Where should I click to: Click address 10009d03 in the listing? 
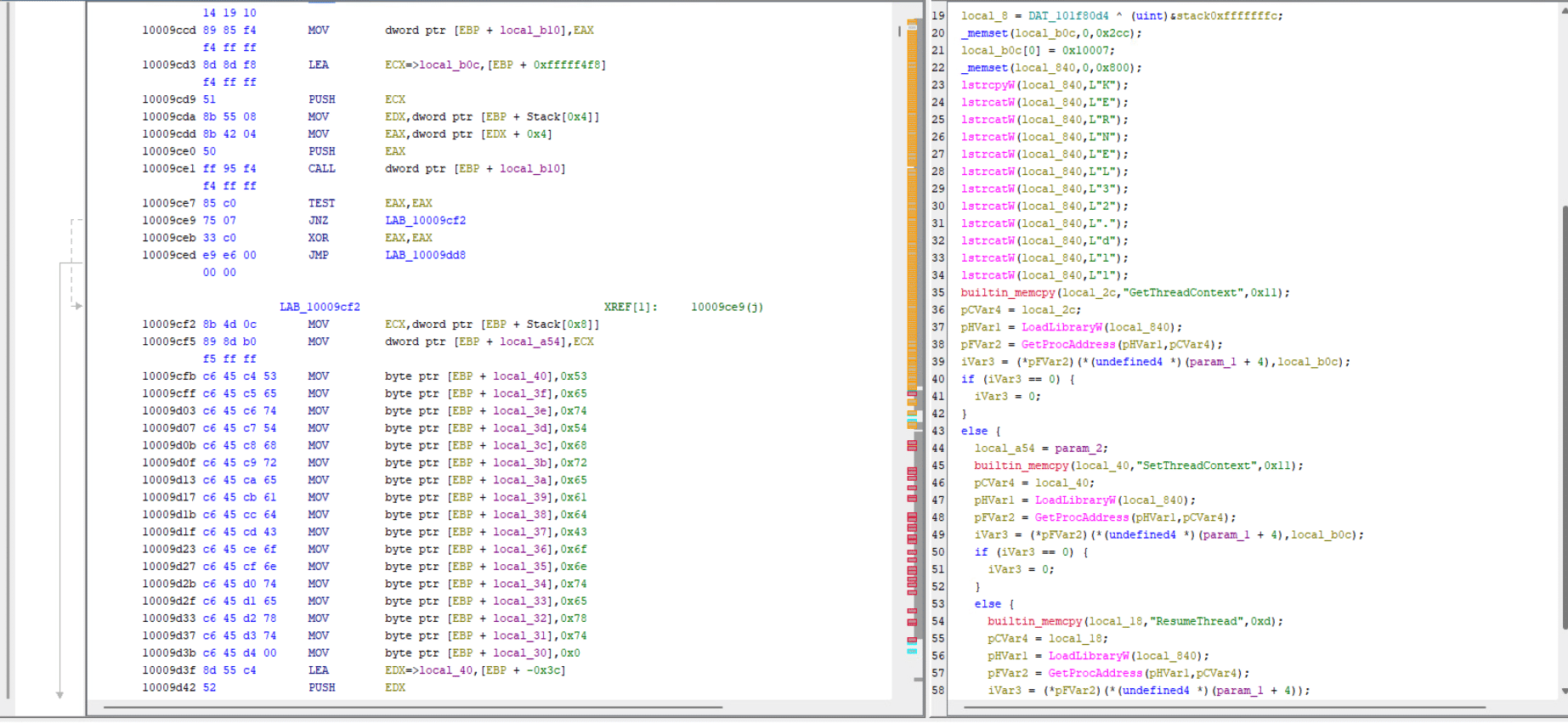point(169,411)
